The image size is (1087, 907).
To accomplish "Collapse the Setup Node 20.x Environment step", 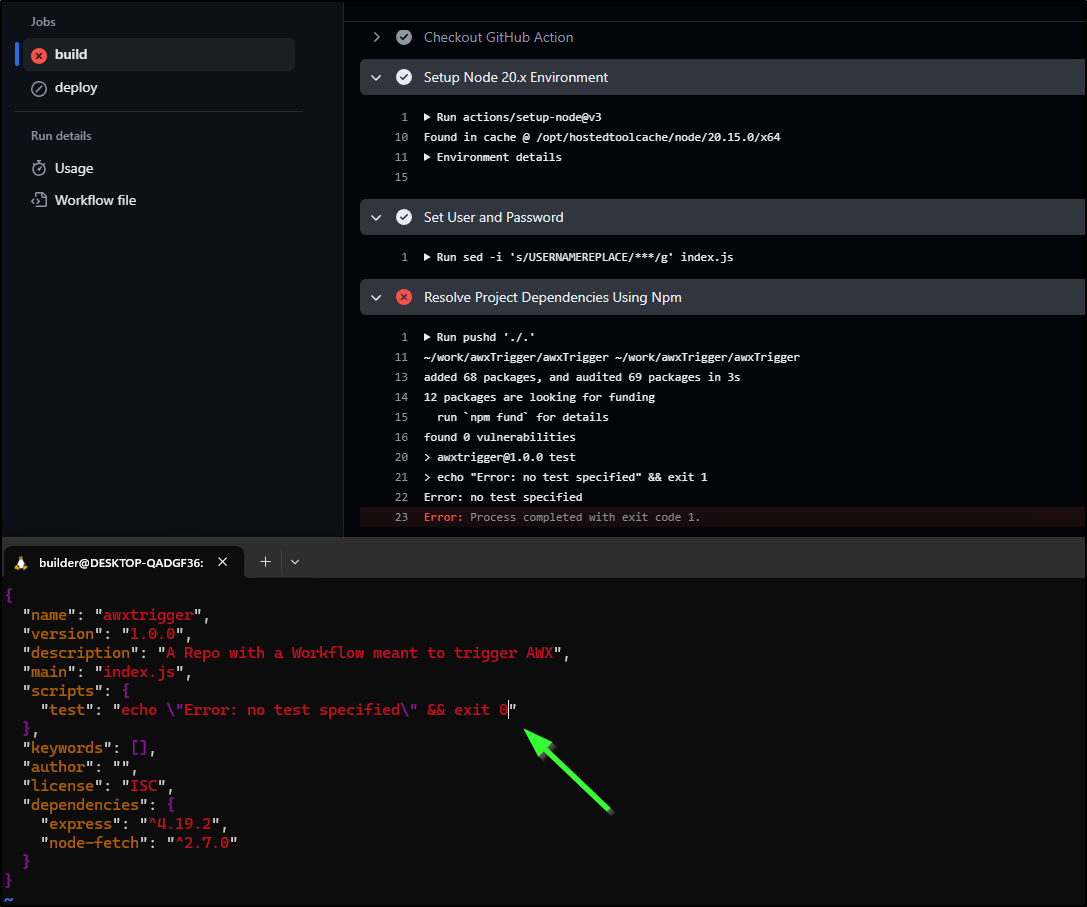I will click(376, 78).
